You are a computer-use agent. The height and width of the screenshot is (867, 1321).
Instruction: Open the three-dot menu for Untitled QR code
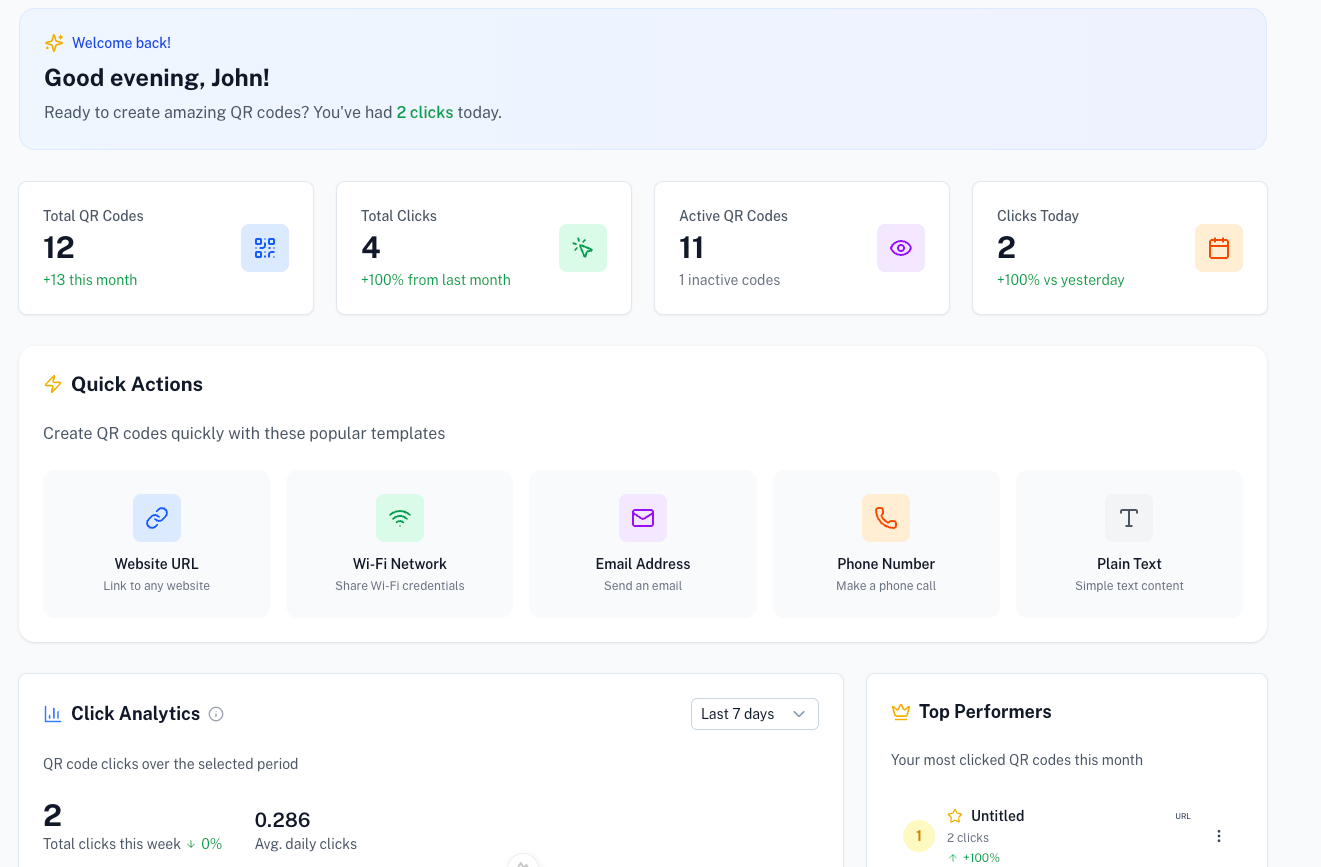tap(1219, 835)
